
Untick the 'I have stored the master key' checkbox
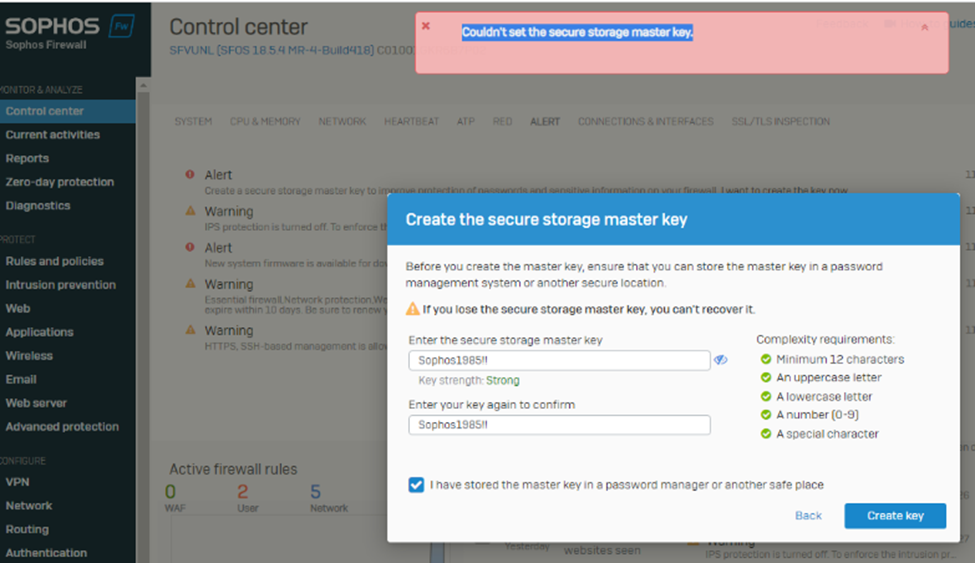pyautogui.click(x=416, y=485)
